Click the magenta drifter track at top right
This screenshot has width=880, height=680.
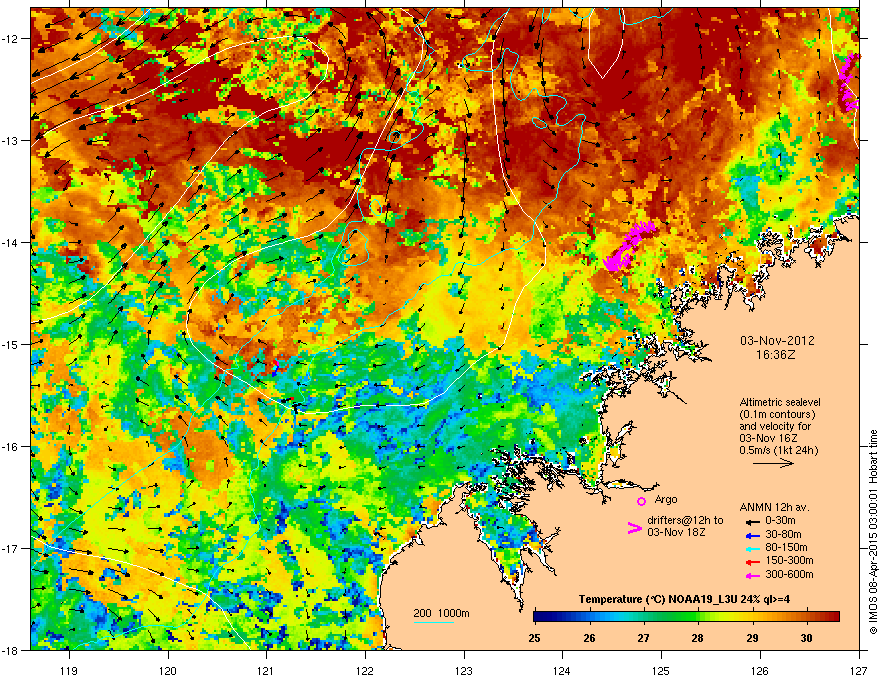[x=848, y=82]
